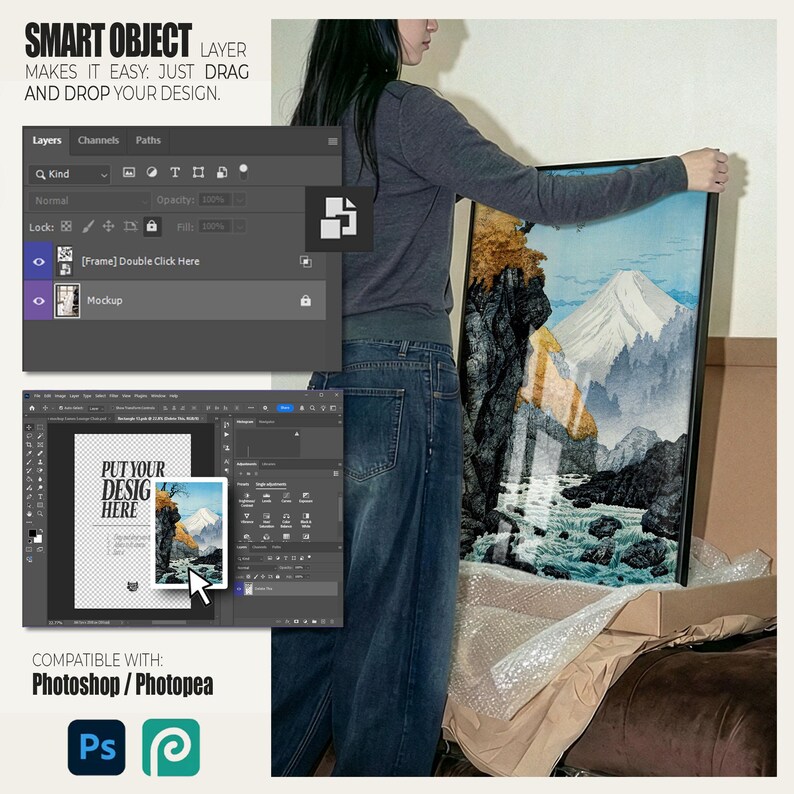Add a Curves adjustment
This screenshot has height=794, width=794.
point(286,498)
